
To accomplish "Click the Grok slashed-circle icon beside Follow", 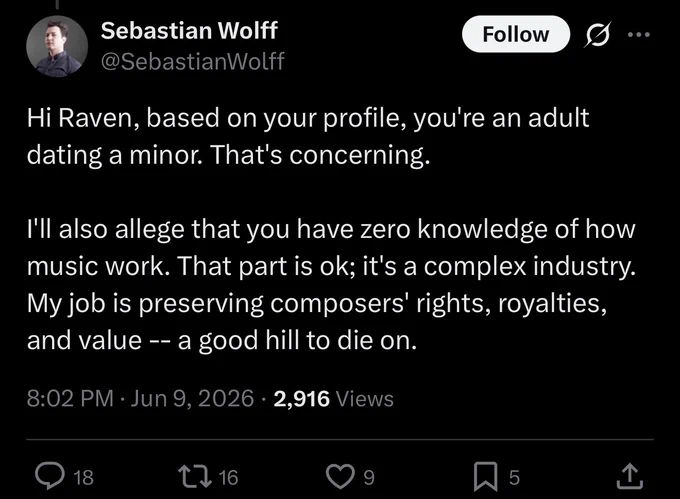I will 598,34.
